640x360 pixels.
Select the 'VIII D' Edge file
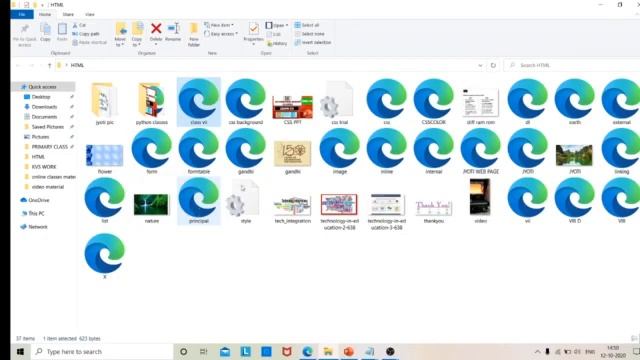[x=575, y=201]
